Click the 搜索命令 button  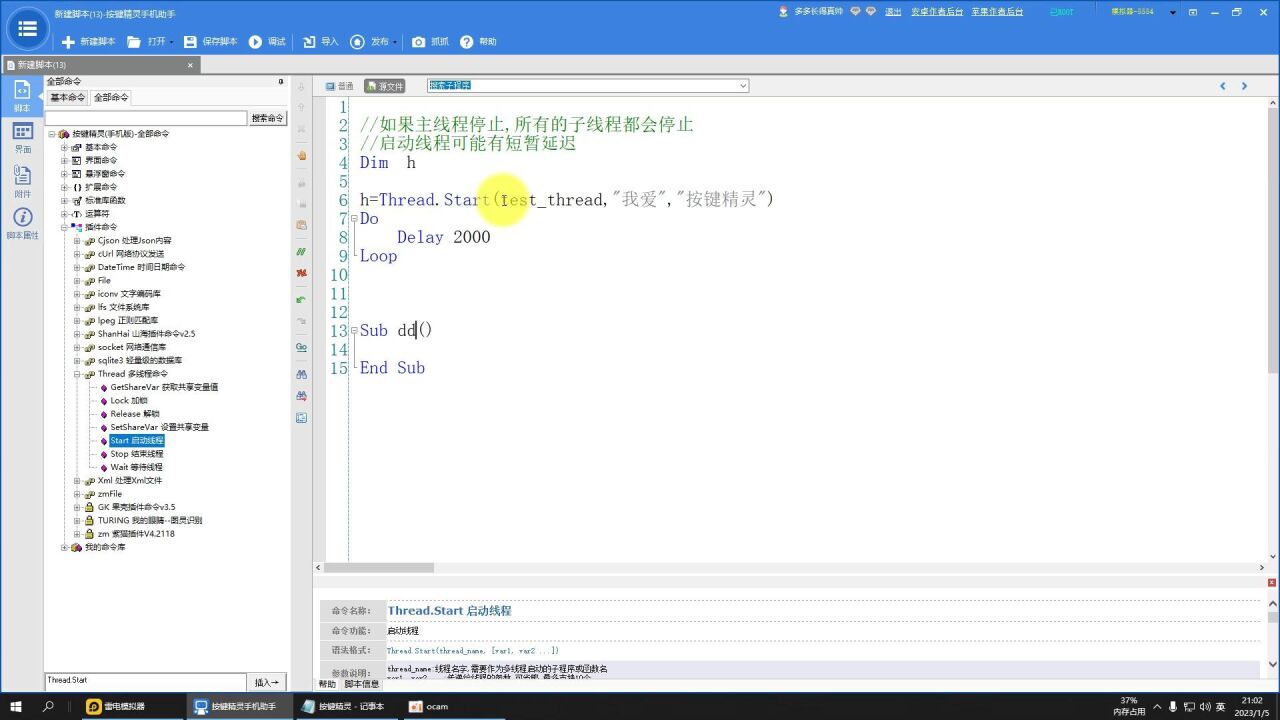point(267,118)
